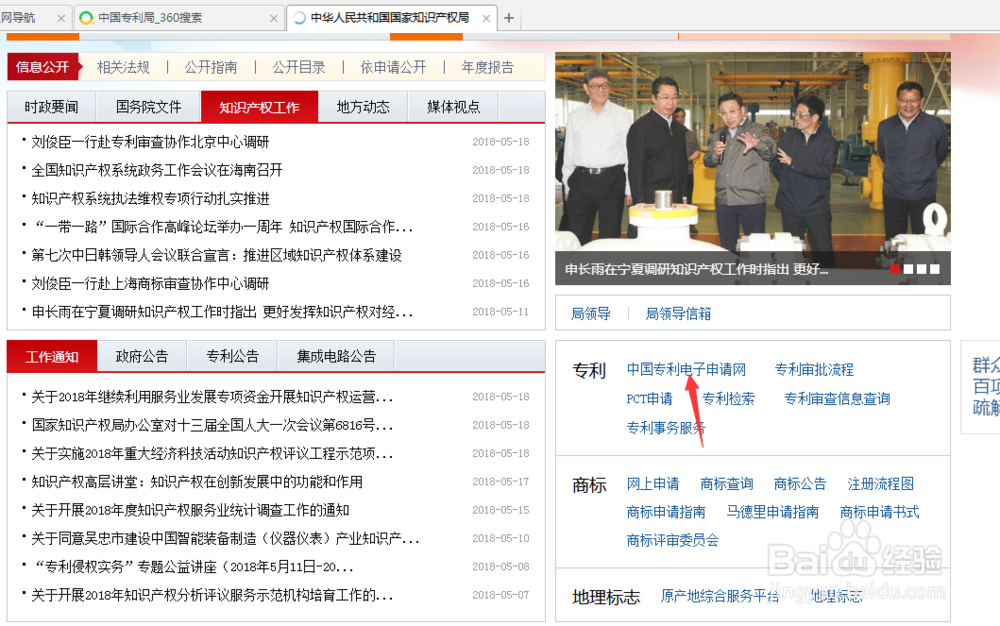Switch to the 媒体视点 tab
The image size is (1000, 626).
(453, 106)
